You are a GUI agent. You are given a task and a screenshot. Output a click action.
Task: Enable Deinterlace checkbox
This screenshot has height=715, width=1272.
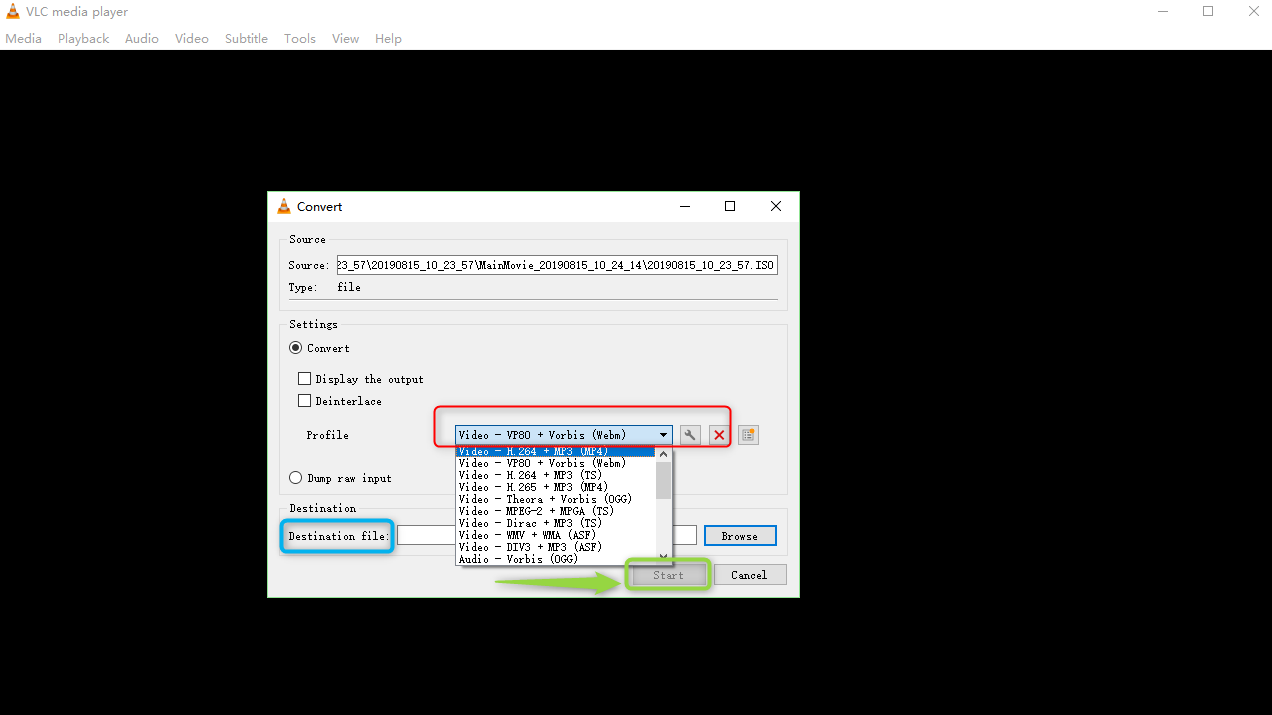point(305,401)
